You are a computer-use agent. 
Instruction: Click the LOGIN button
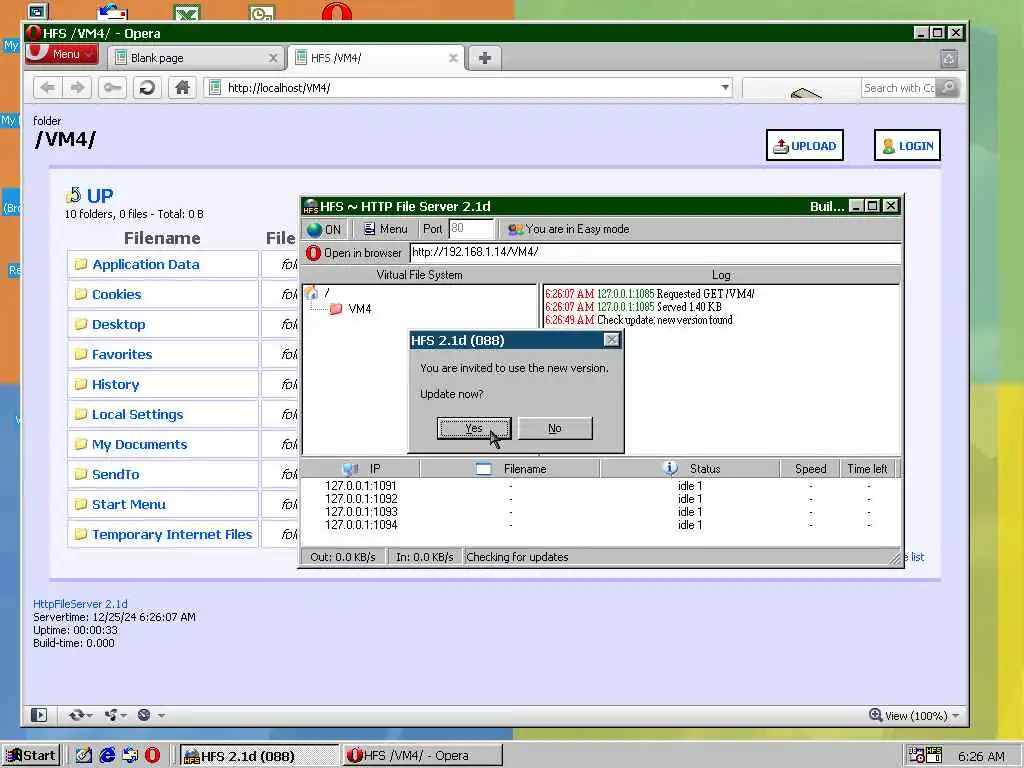click(907, 146)
